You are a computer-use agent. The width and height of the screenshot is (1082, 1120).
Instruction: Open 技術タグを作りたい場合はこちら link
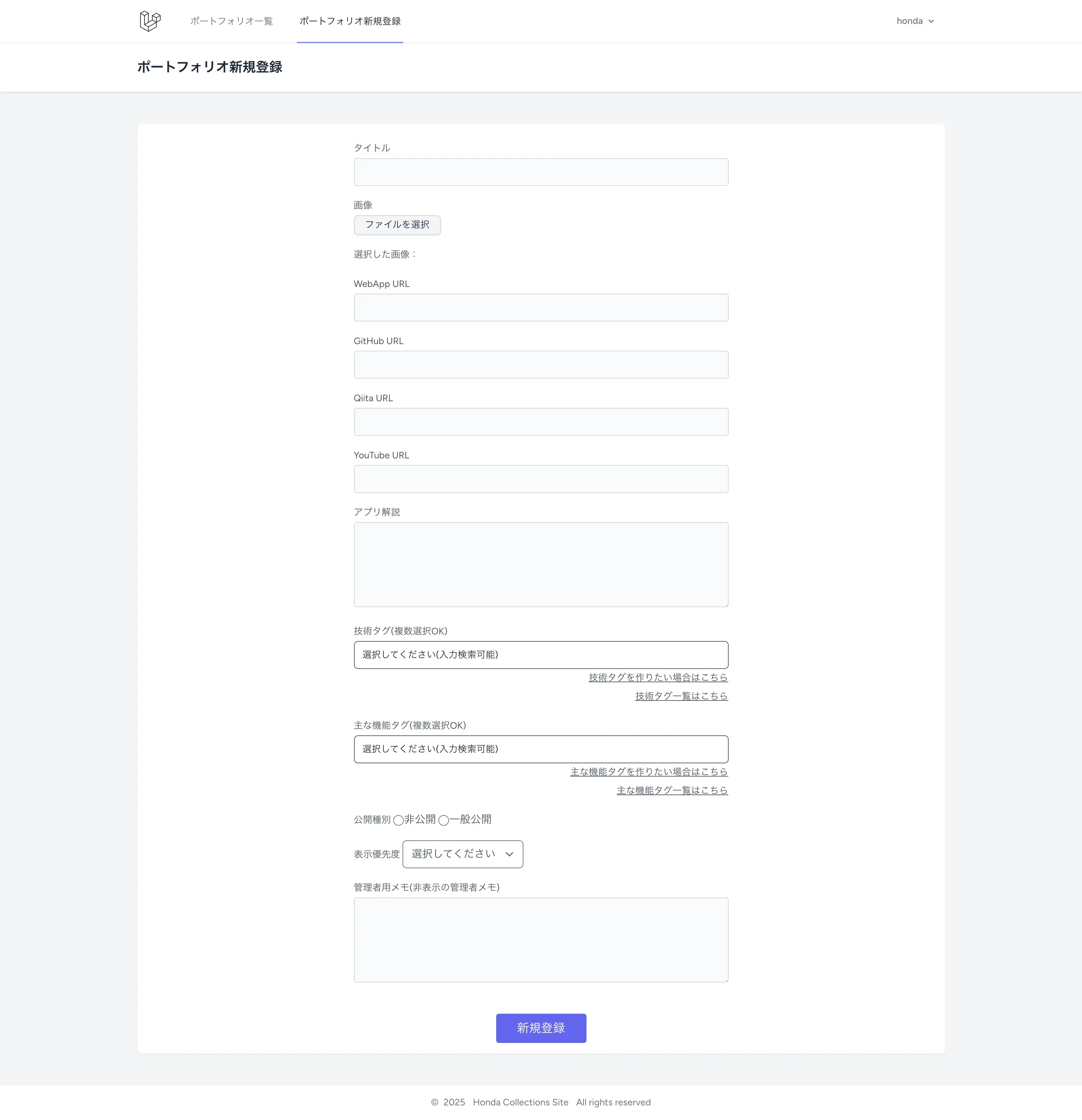658,678
